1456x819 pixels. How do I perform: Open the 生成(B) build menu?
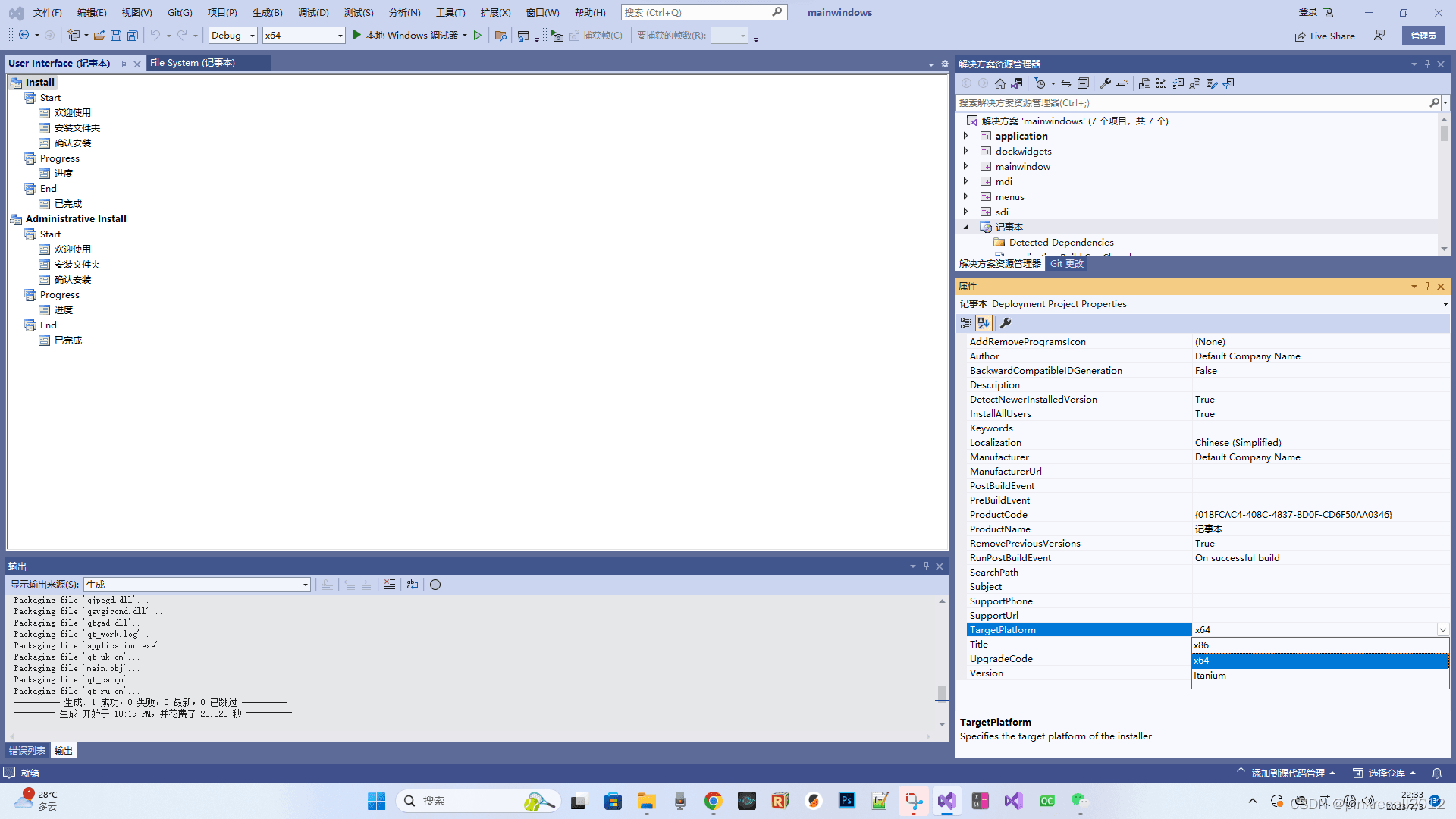click(x=267, y=13)
